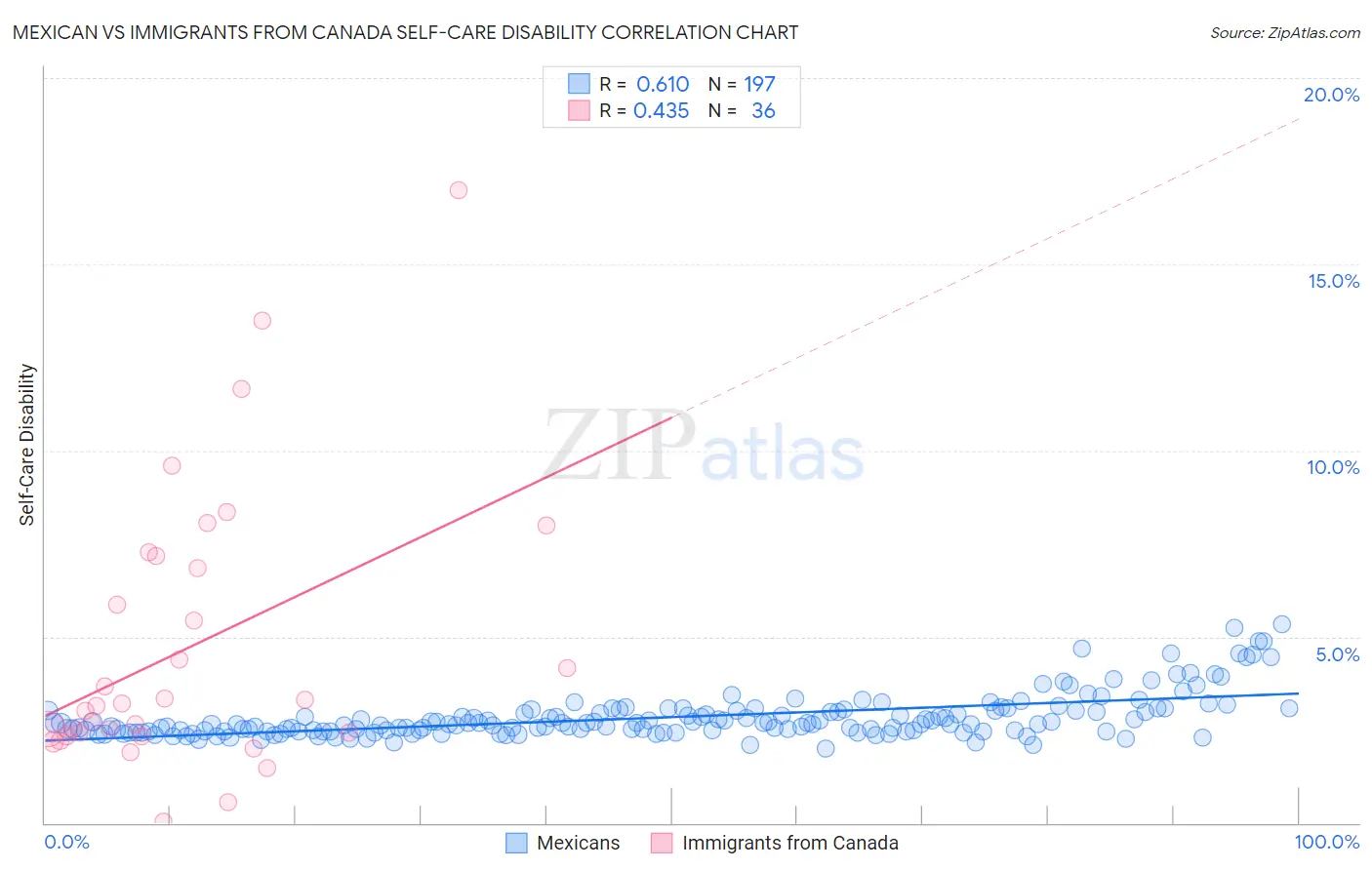Click the pink swatch beside R = 0.435
Image resolution: width=1372 pixels, height=870 pixels.
click(580, 110)
